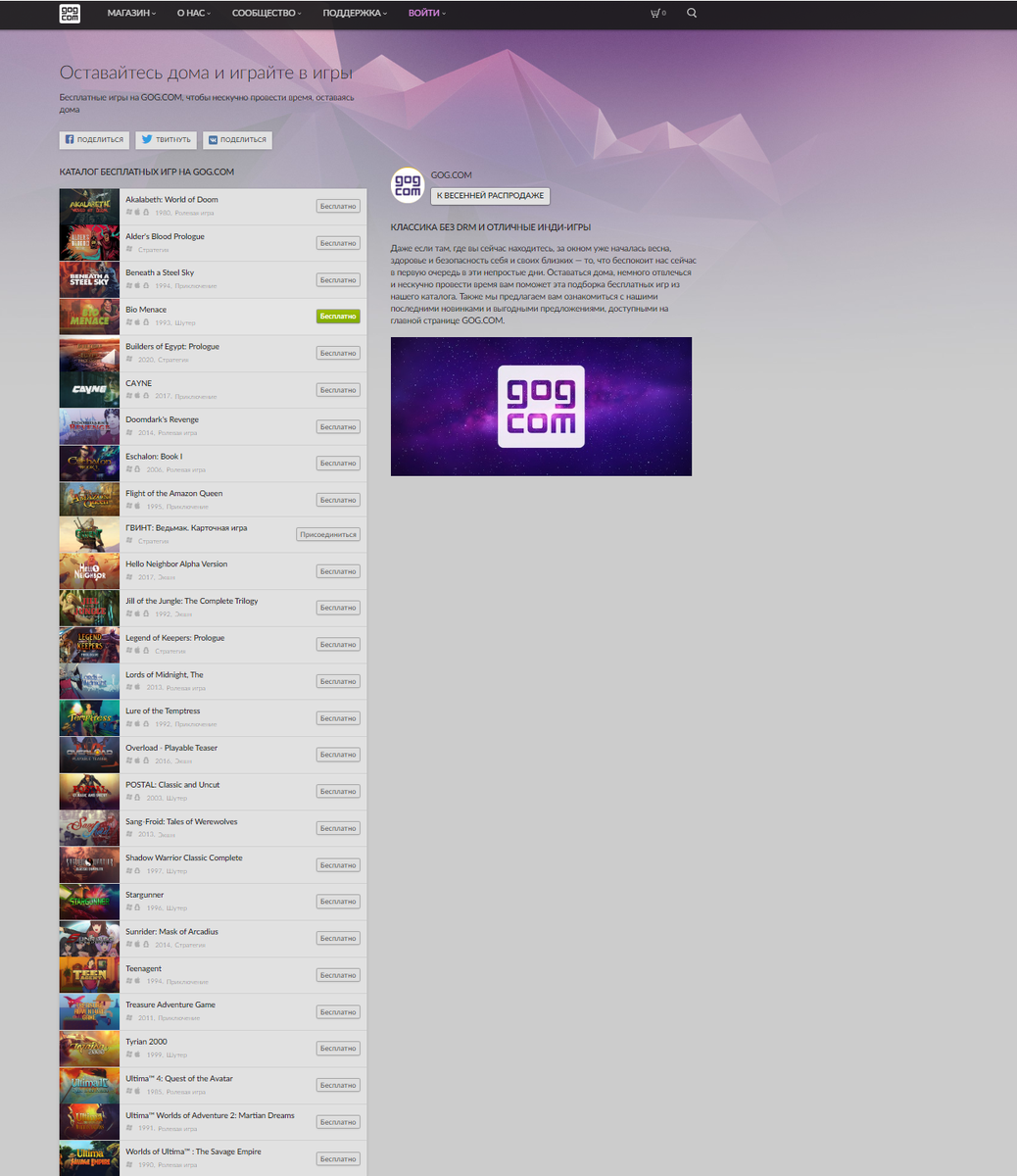Open the О НАС dropdown menu

pos(194,14)
